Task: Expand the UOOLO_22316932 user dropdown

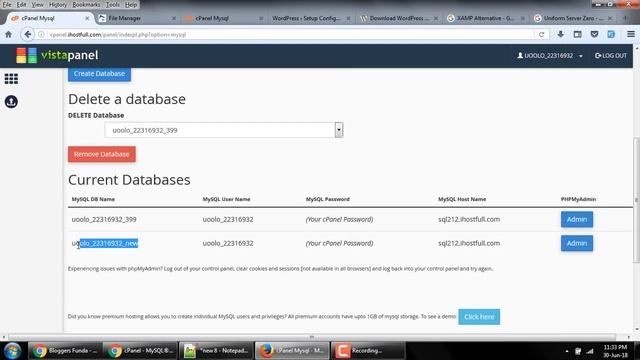Action: [549, 56]
